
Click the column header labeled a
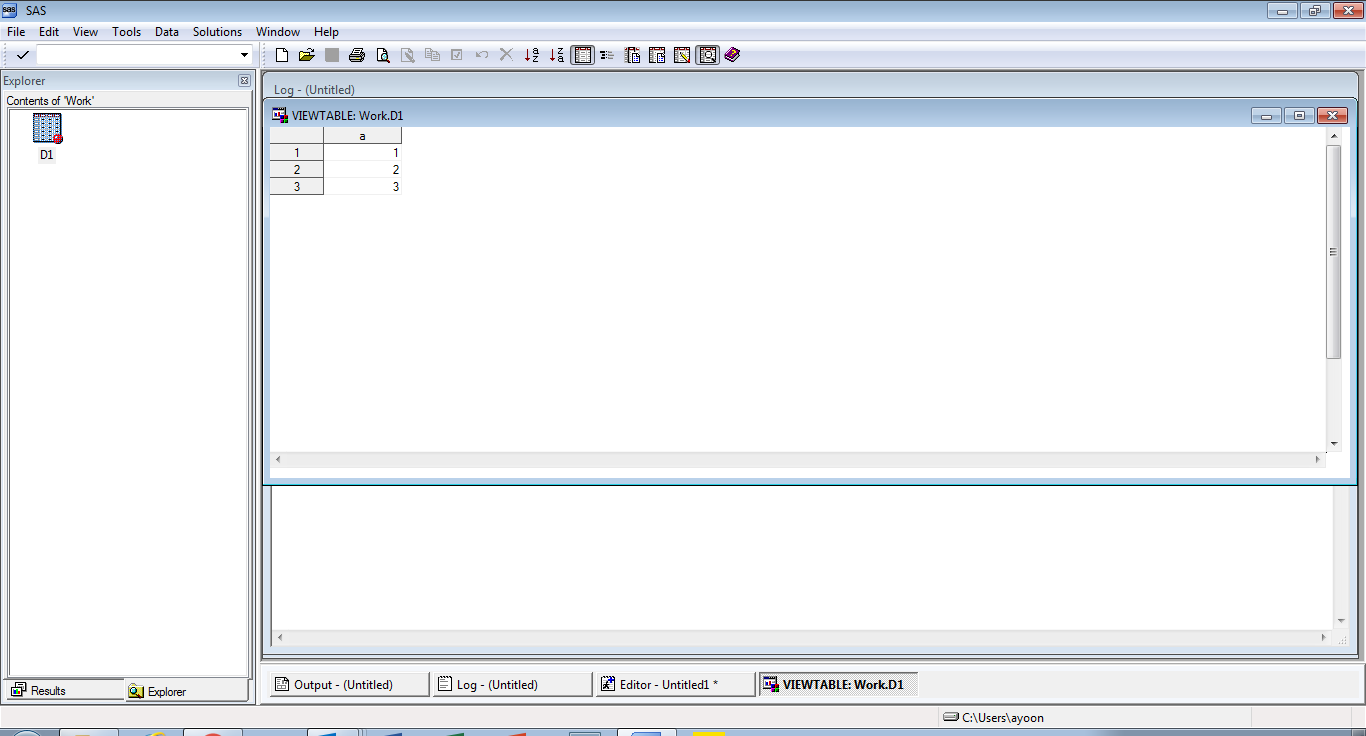[362, 135]
